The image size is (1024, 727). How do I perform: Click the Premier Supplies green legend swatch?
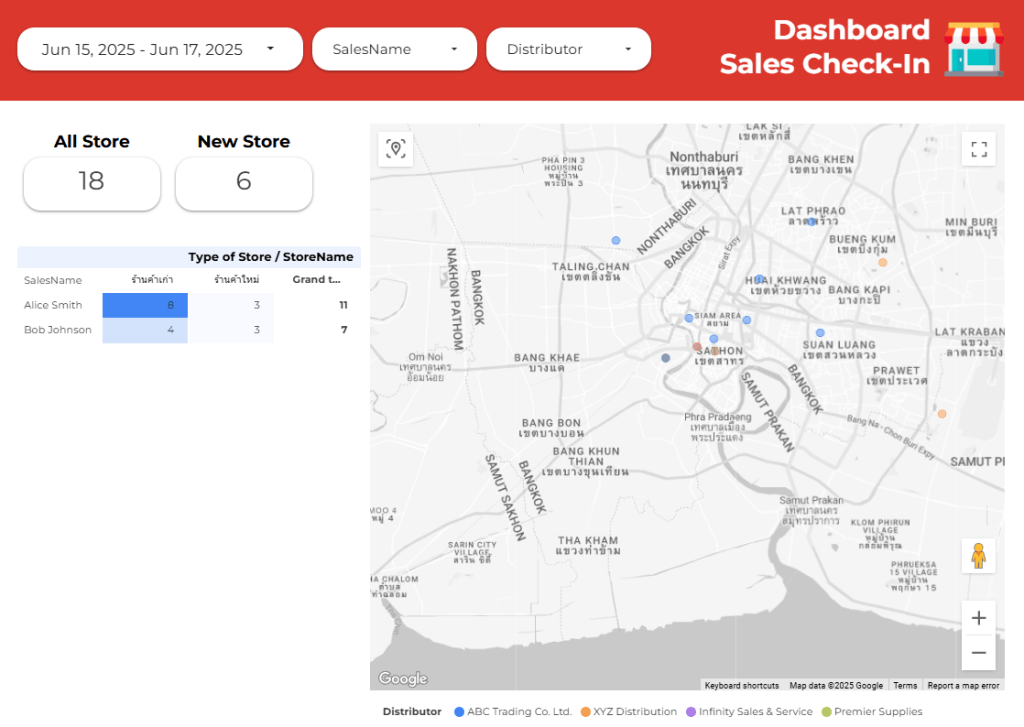coord(826,712)
